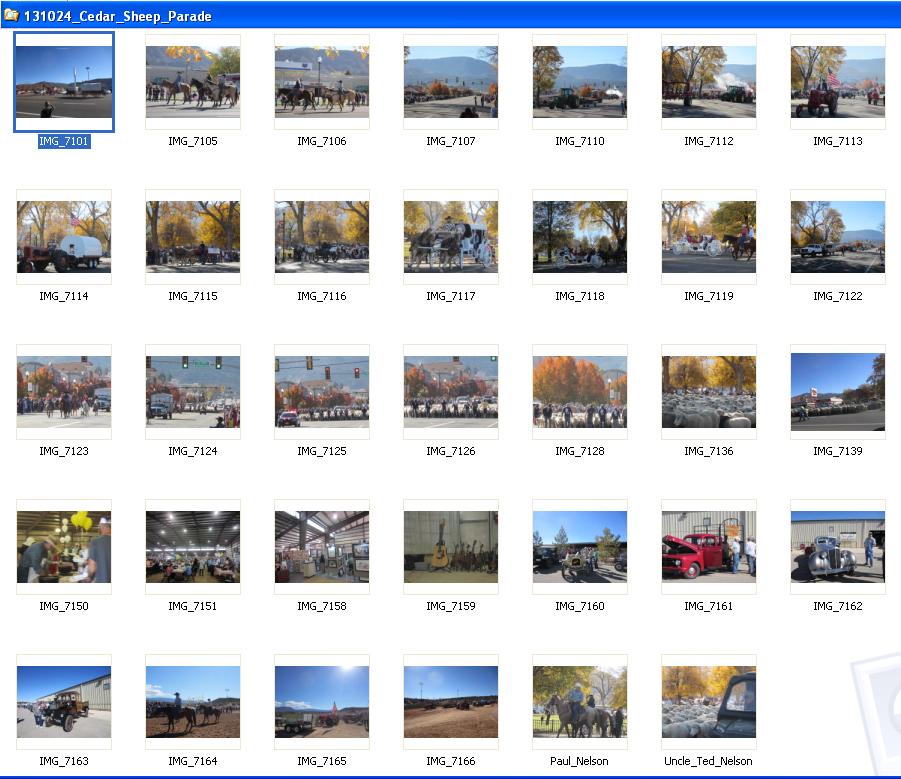Click the IMG_7124 traffic light thumbnail
This screenshot has height=779, width=901.
coord(193,392)
